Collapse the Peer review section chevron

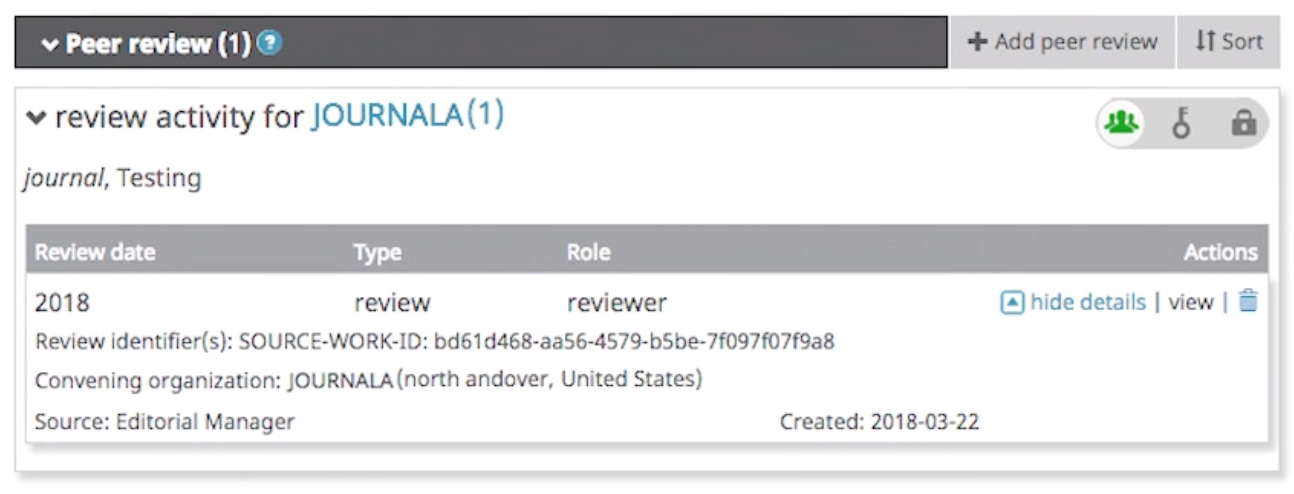(x=49, y=45)
